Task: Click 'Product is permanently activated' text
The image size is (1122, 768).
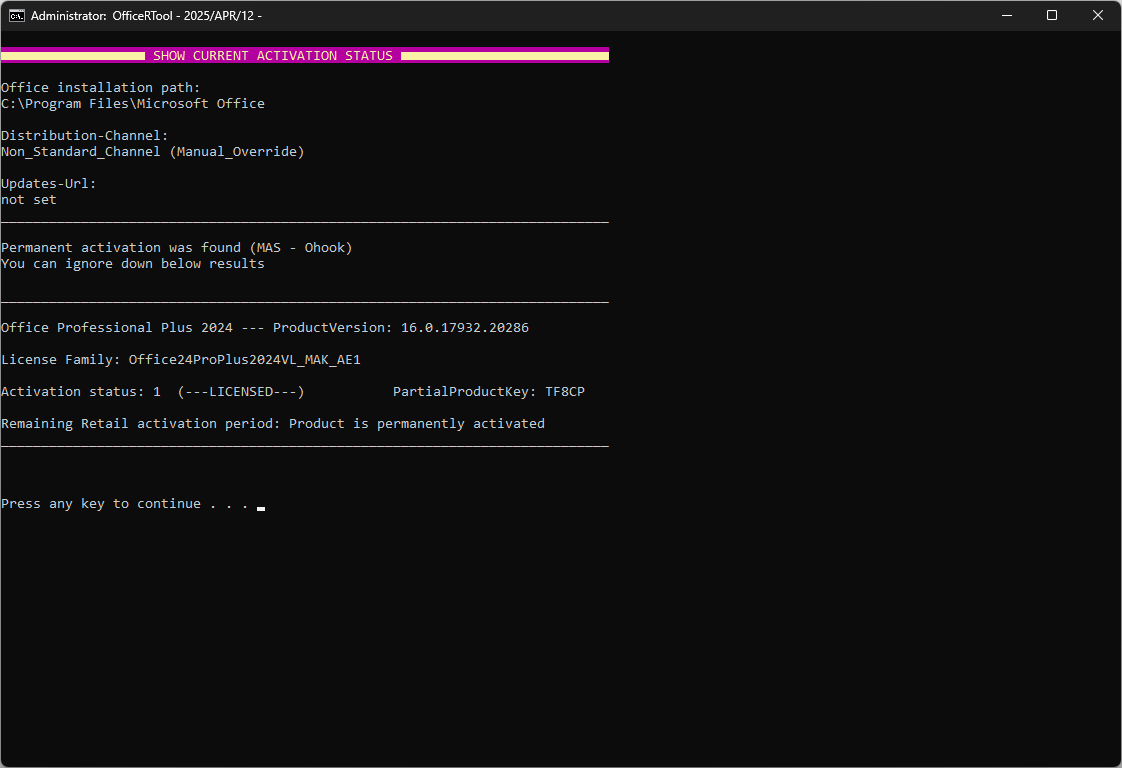Action: click(417, 424)
